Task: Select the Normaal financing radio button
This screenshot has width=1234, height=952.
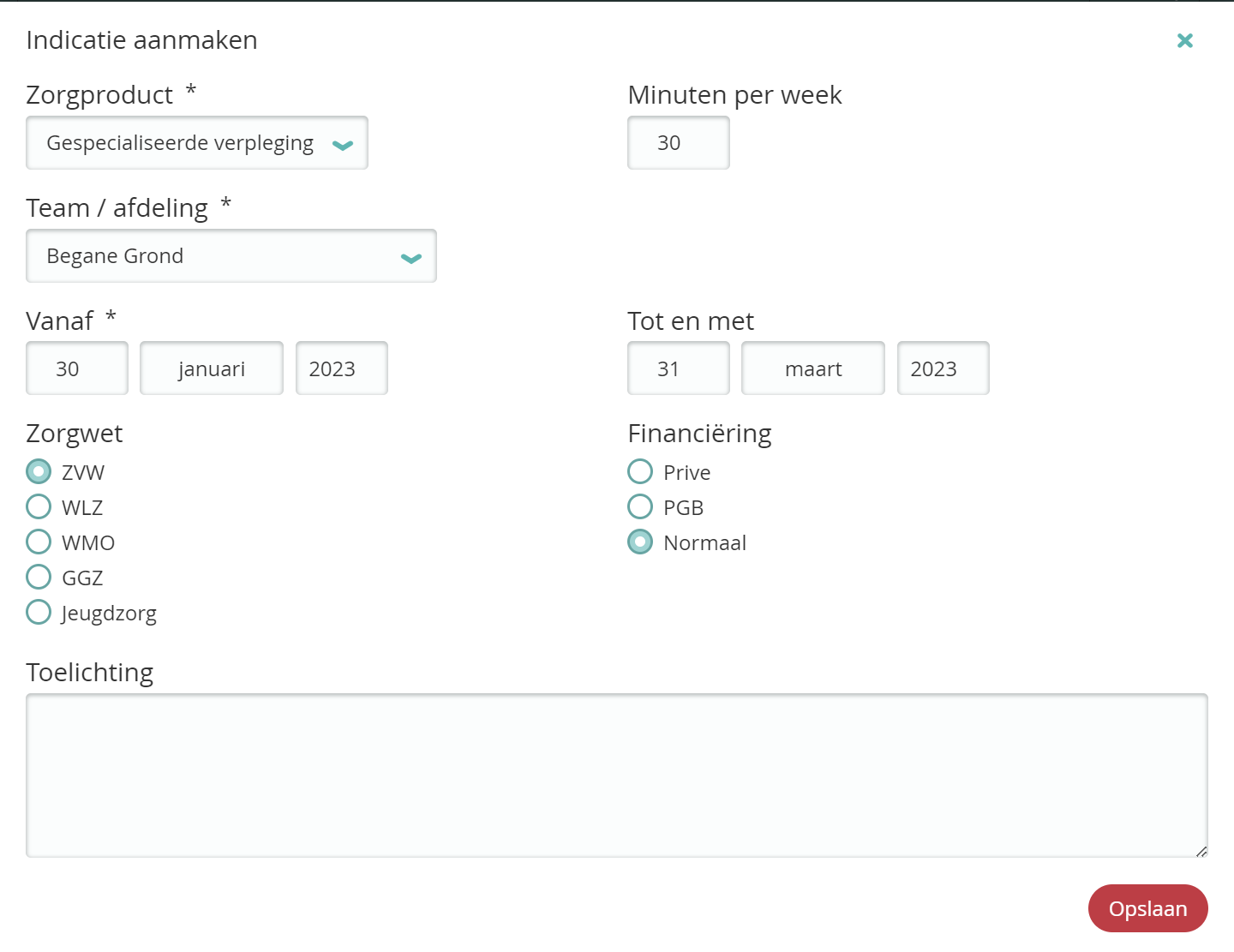Action: pos(640,542)
